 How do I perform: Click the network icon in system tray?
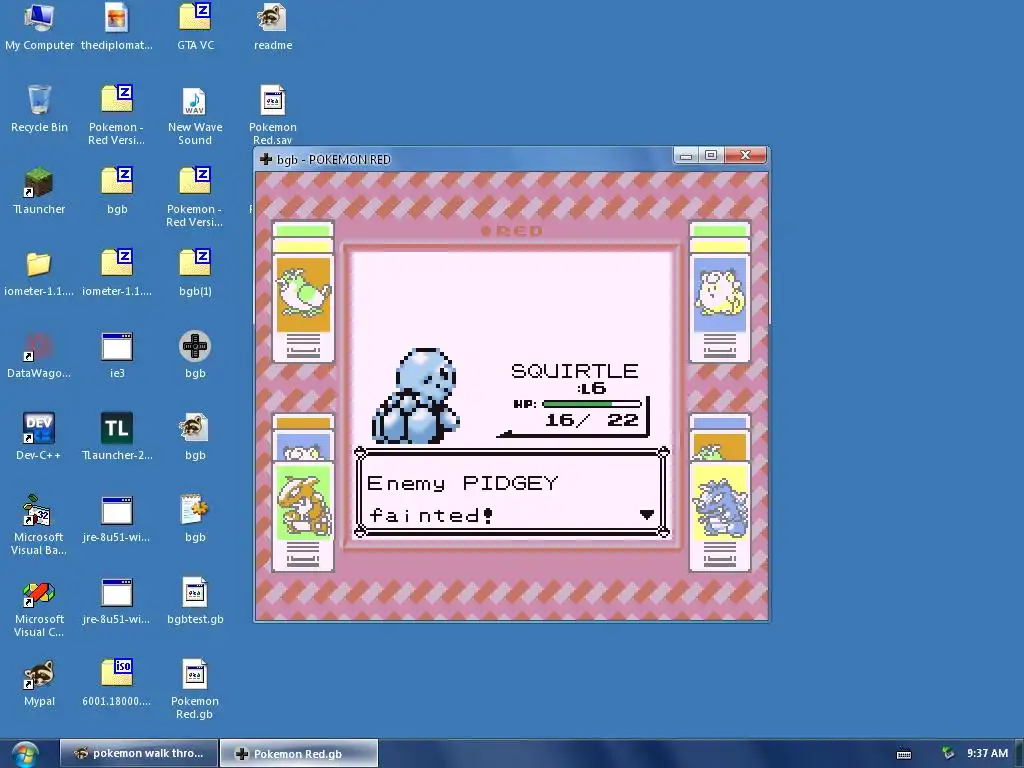[948, 754]
